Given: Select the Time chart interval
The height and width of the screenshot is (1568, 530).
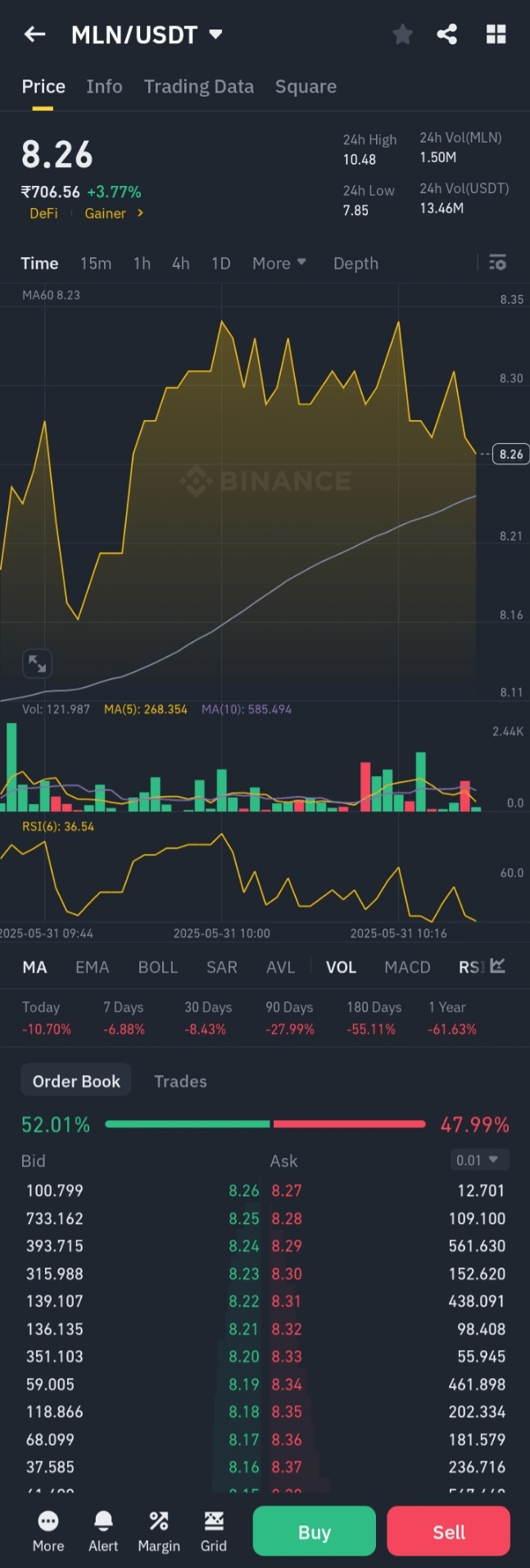Looking at the screenshot, I should click(x=39, y=263).
